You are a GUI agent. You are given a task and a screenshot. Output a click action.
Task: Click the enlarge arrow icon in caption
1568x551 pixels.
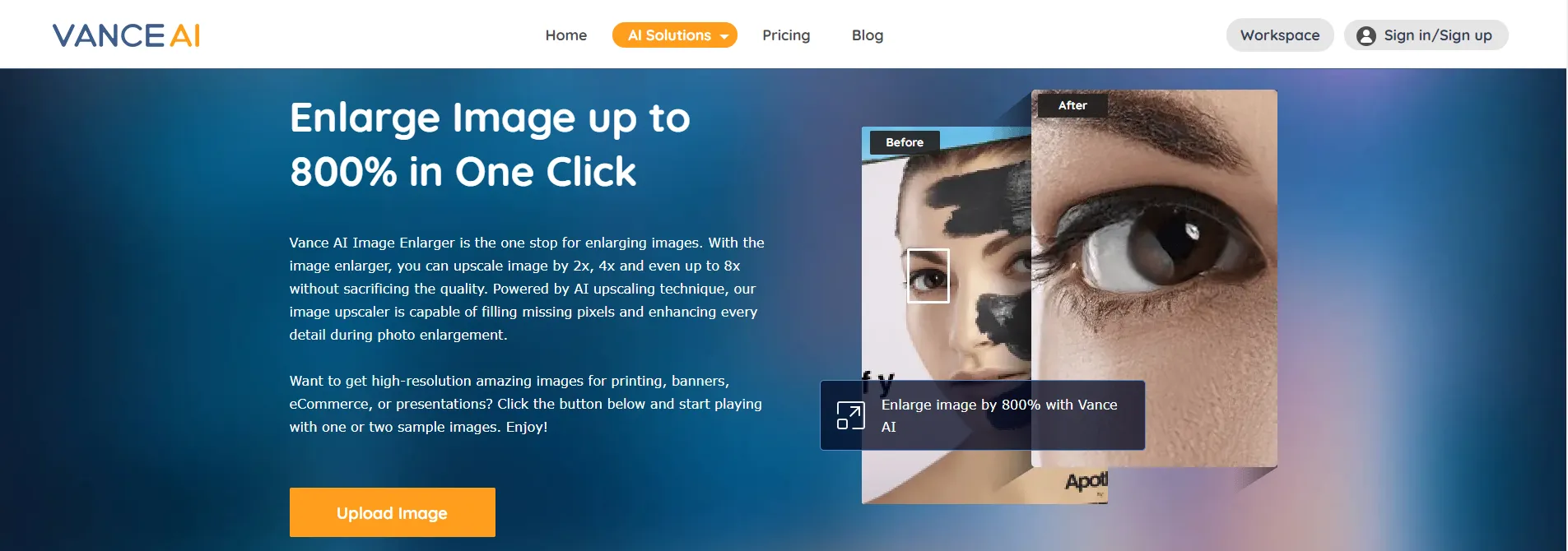(x=850, y=415)
